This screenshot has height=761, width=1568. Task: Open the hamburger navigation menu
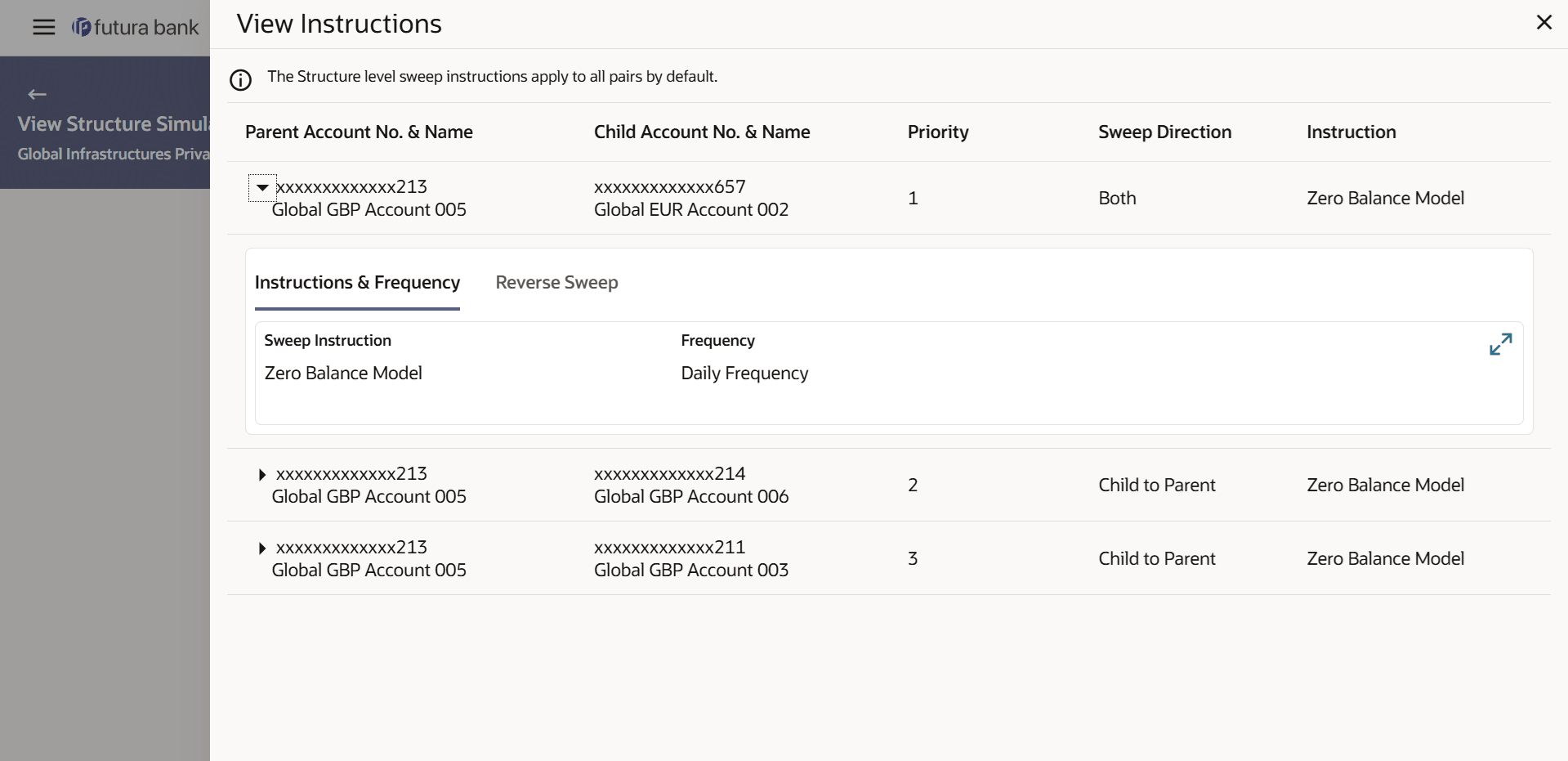[44, 27]
